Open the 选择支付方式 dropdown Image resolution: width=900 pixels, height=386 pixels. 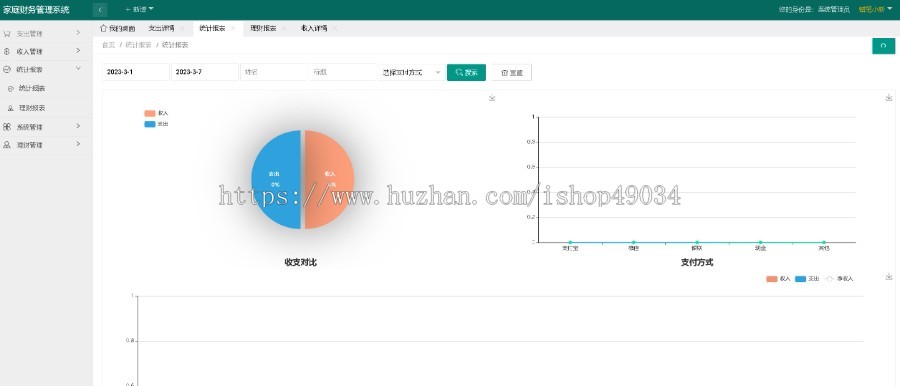tap(411, 72)
